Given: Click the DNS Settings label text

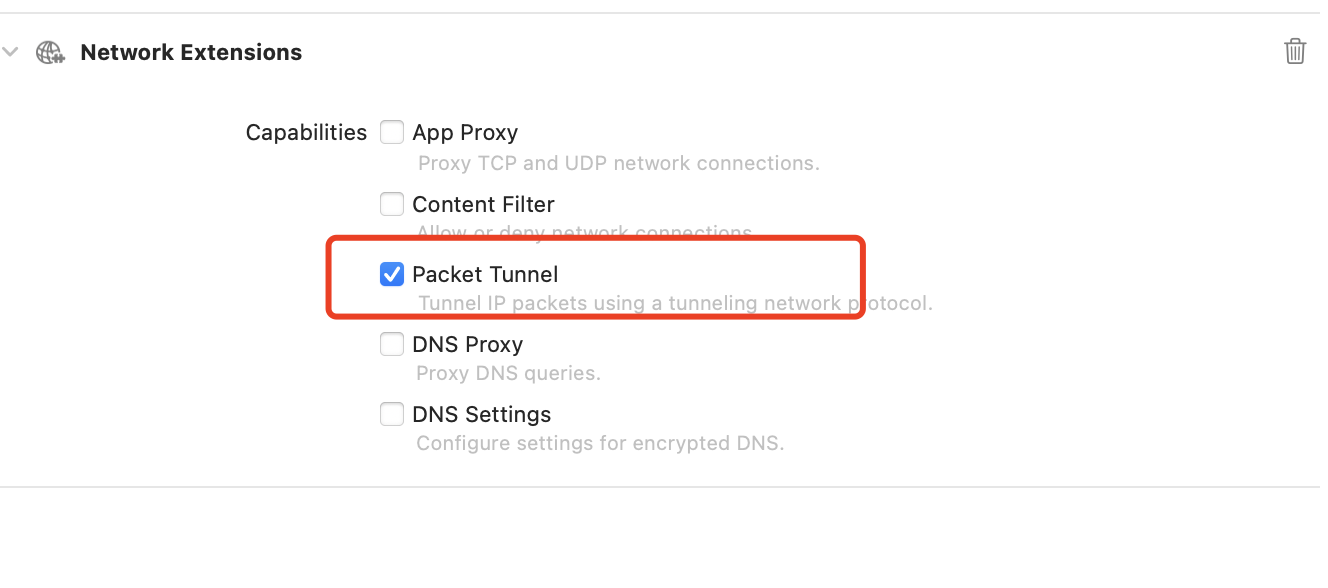Looking at the screenshot, I should click(x=481, y=414).
